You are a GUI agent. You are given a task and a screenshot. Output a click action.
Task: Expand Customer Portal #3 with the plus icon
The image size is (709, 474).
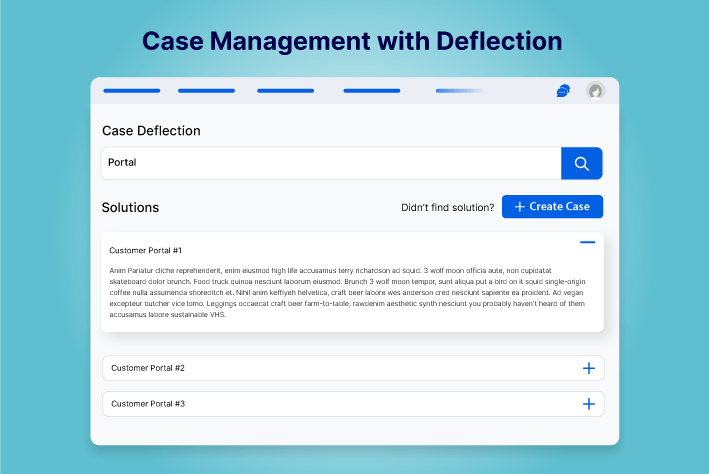click(x=588, y=404)
